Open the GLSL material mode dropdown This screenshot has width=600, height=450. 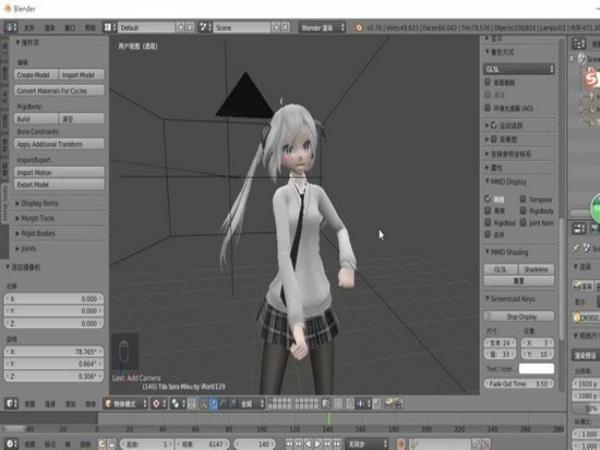pos(519,69)
